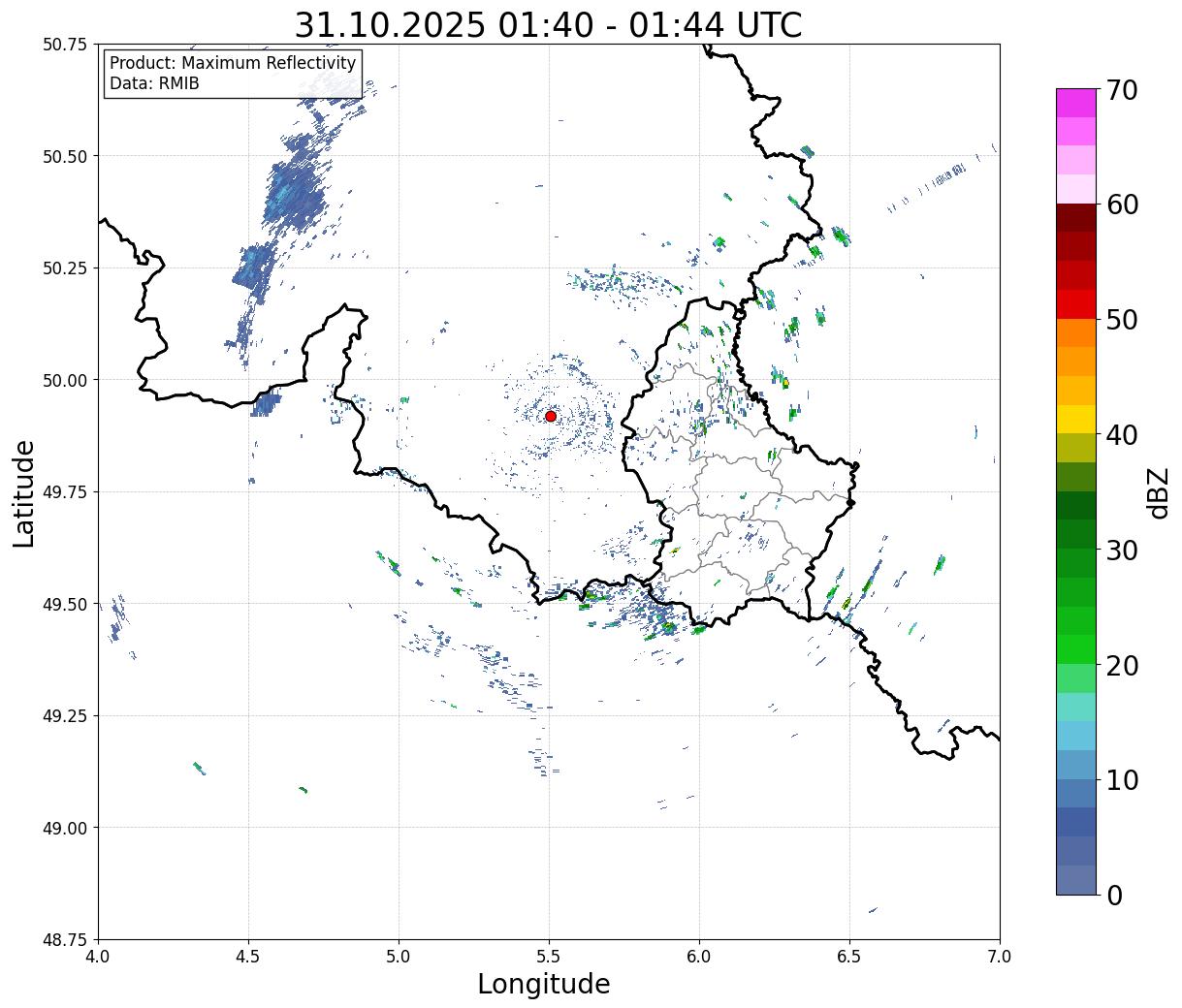The height and width of the screenshot is (1008, 1182).
Task: Click the longitude tick label 4.5
Action: coord(248,957)
